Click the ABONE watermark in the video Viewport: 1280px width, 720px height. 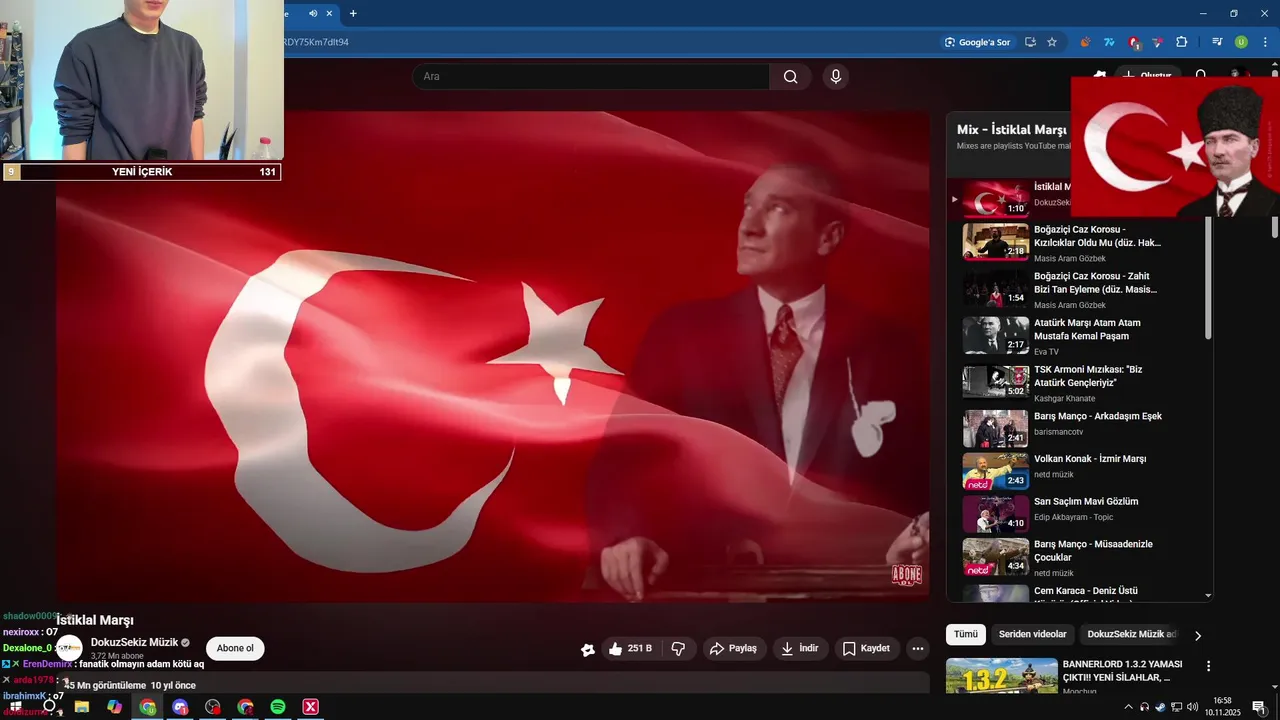tap(906, 574)
